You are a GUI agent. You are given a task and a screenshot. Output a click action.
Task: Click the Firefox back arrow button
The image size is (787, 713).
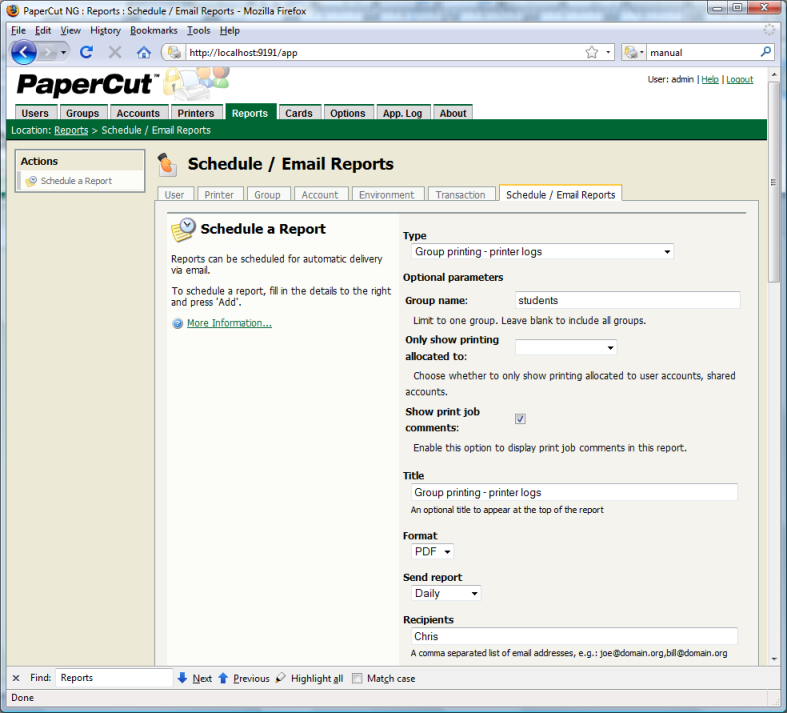pos(23,52)
